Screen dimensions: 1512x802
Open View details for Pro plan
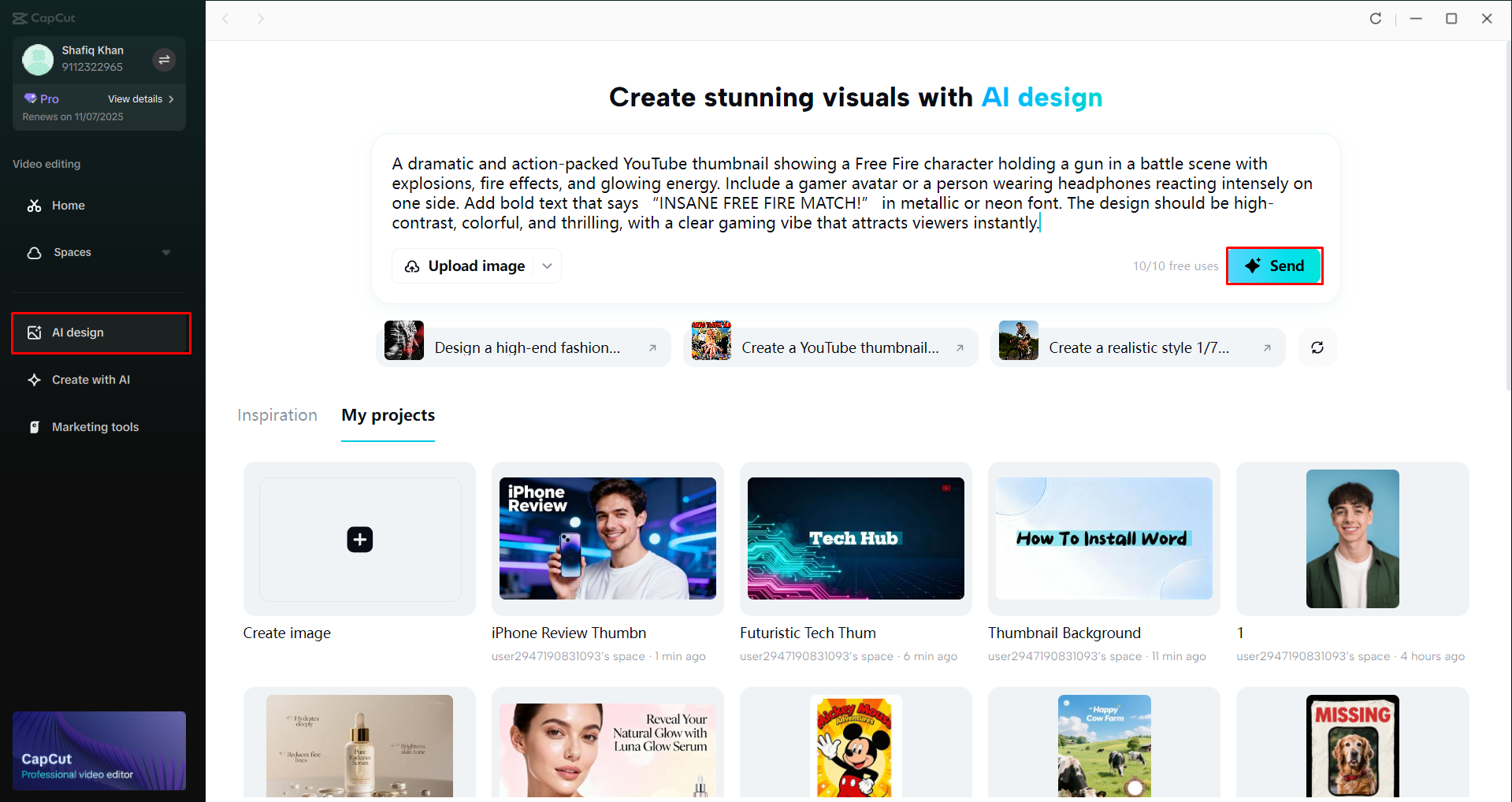click(141, 99)
